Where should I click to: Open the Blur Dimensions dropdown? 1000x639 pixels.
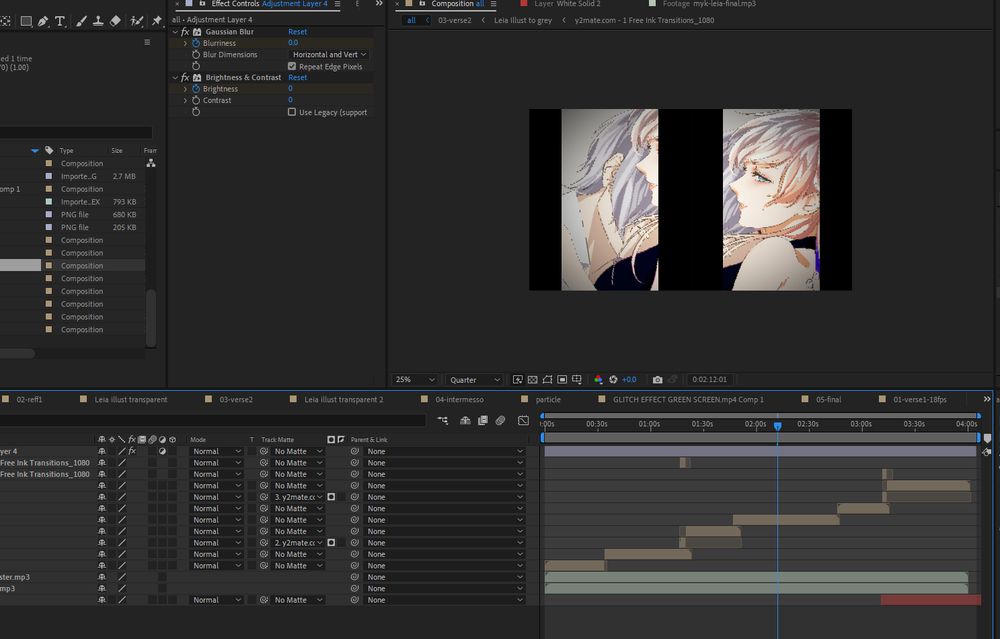(x=329, y=55)
